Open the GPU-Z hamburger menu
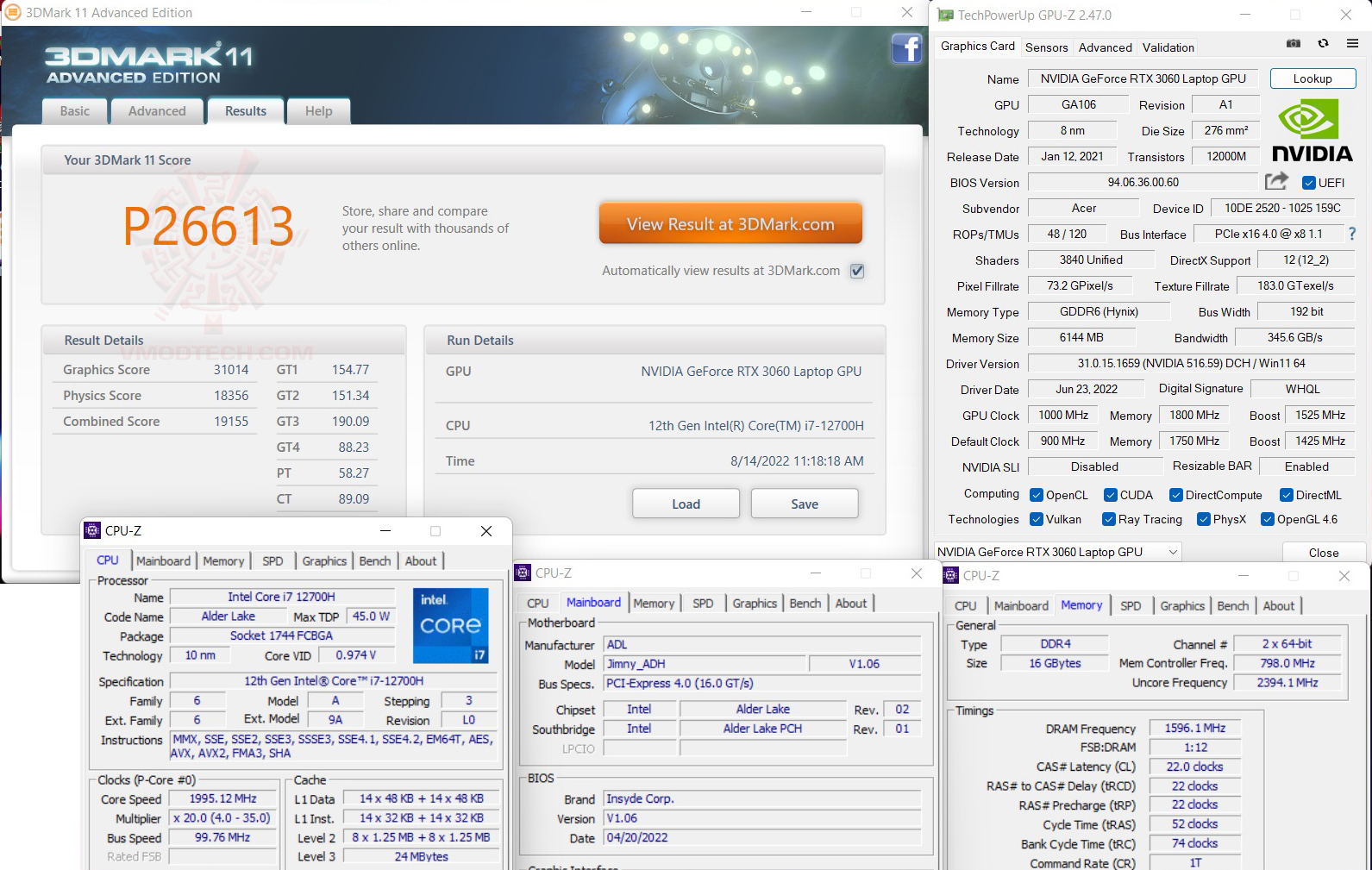 (x=1352, y=43)
